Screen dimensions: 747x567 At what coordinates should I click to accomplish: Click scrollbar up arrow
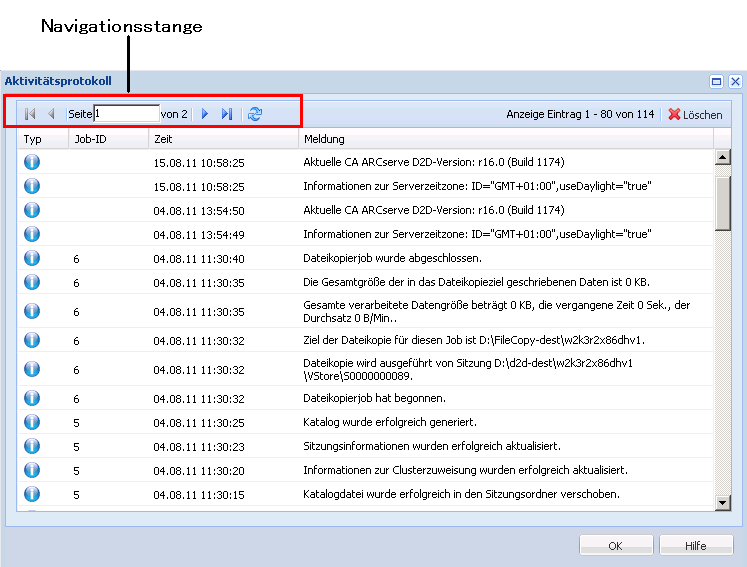click(723, 157)
